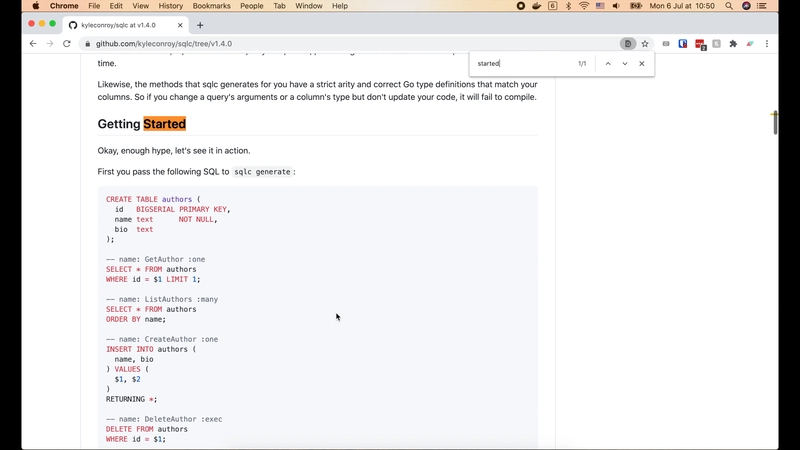Click the Getting Started heading
This screenshot has height=450, width=800.
[141, 124]
